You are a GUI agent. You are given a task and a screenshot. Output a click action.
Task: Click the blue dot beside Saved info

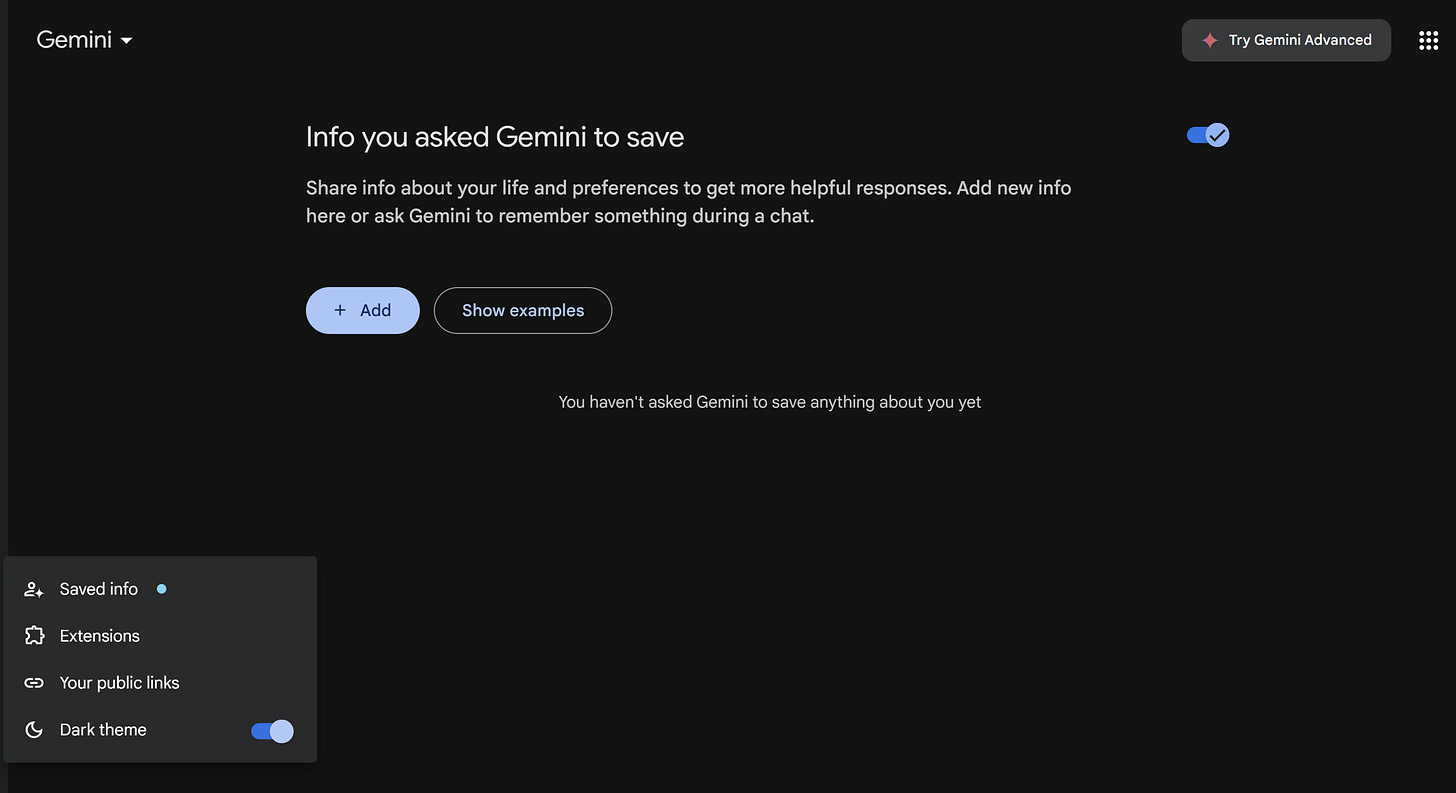[161, 589]
